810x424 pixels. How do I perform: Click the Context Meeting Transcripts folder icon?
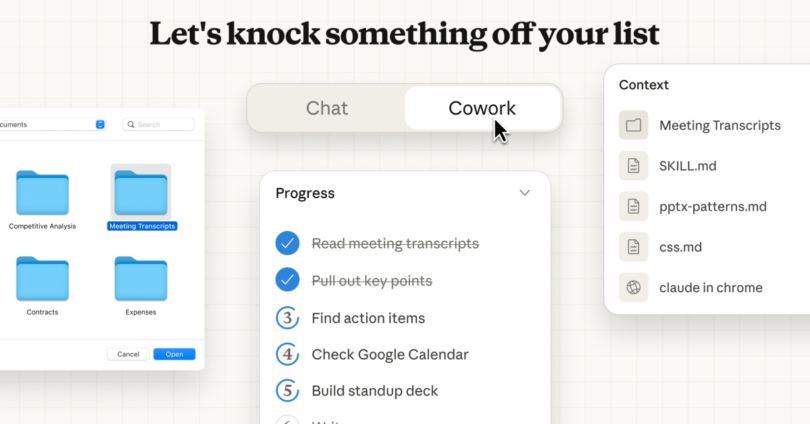point(632,126)
